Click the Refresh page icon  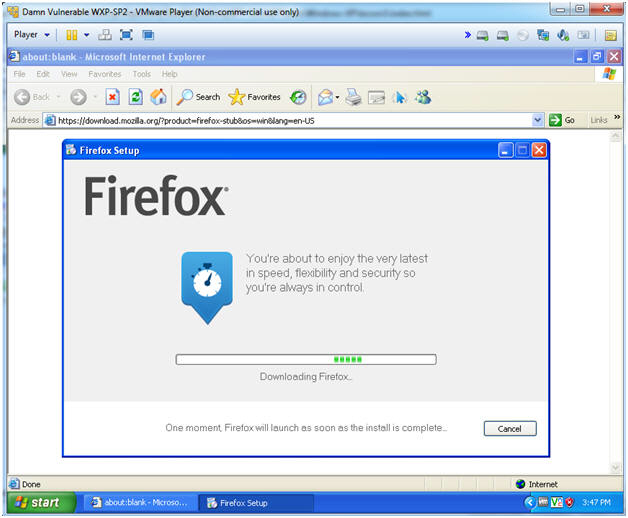(x=135, y=97)
